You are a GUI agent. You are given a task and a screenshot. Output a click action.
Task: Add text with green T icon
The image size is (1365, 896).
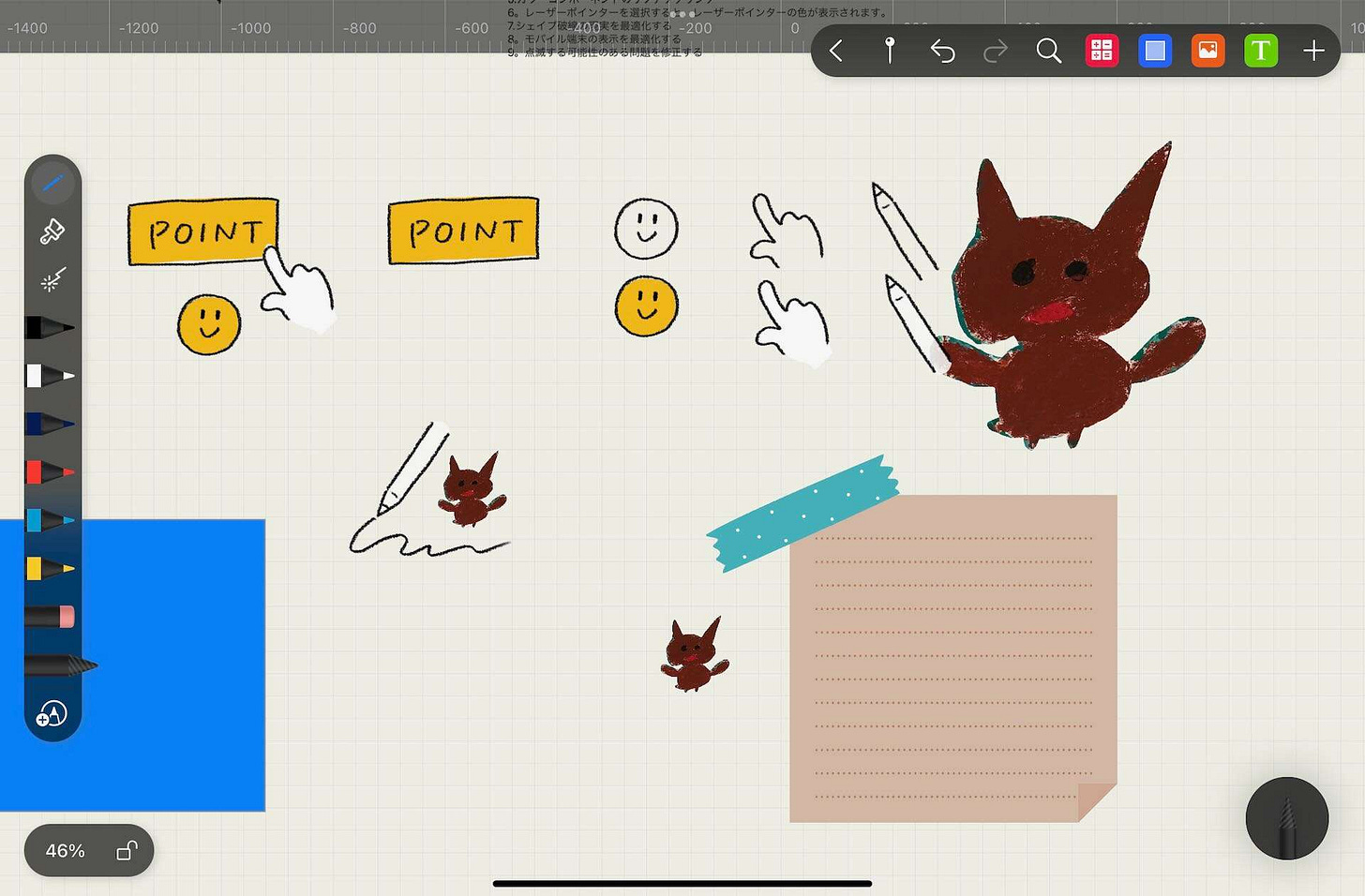coord(1261,51)
